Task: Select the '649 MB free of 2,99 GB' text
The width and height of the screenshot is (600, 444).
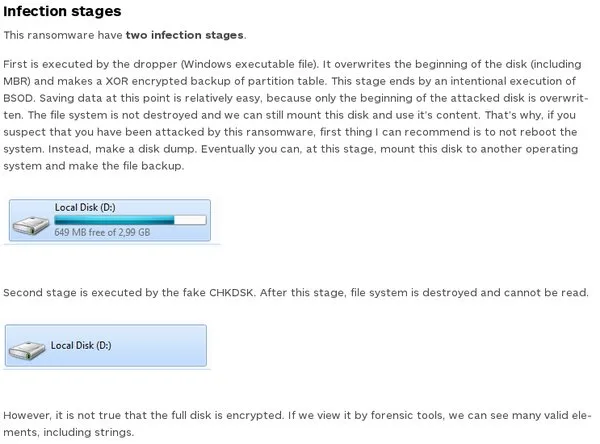Action: click(102, 232)
